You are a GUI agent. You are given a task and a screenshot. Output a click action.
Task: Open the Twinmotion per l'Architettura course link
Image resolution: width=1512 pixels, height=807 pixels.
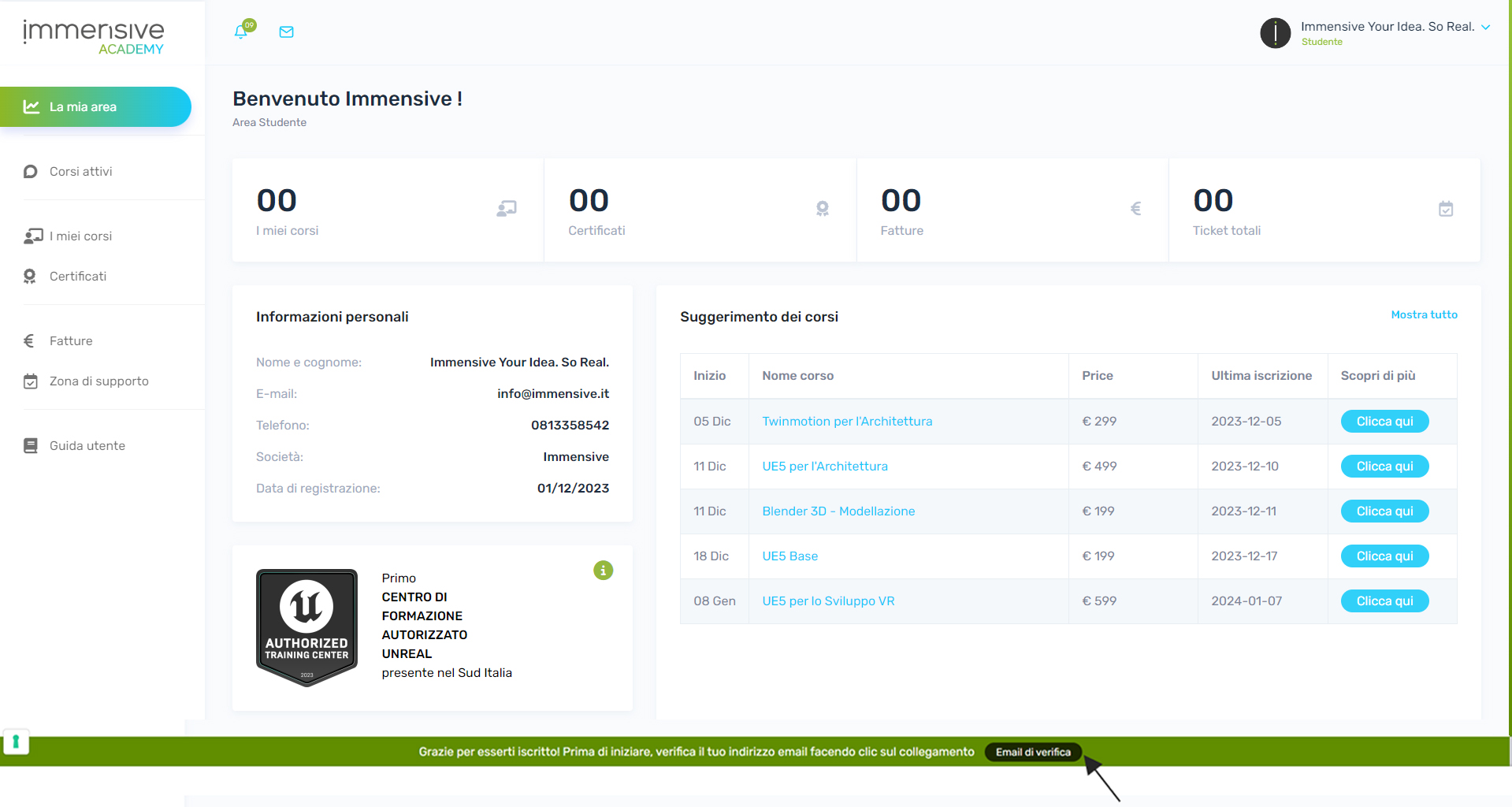click(847, 422)
